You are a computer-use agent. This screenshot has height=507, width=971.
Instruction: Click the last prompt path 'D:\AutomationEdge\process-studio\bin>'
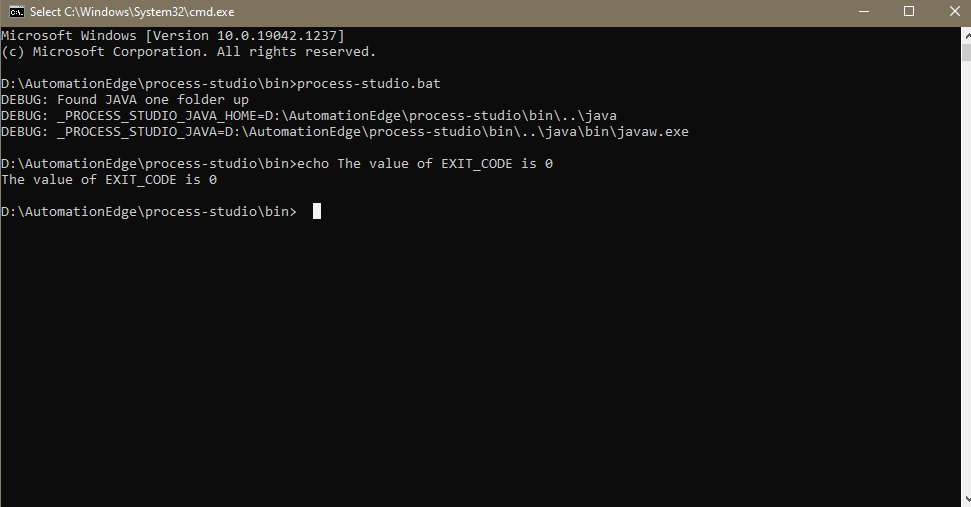[149, 211]
